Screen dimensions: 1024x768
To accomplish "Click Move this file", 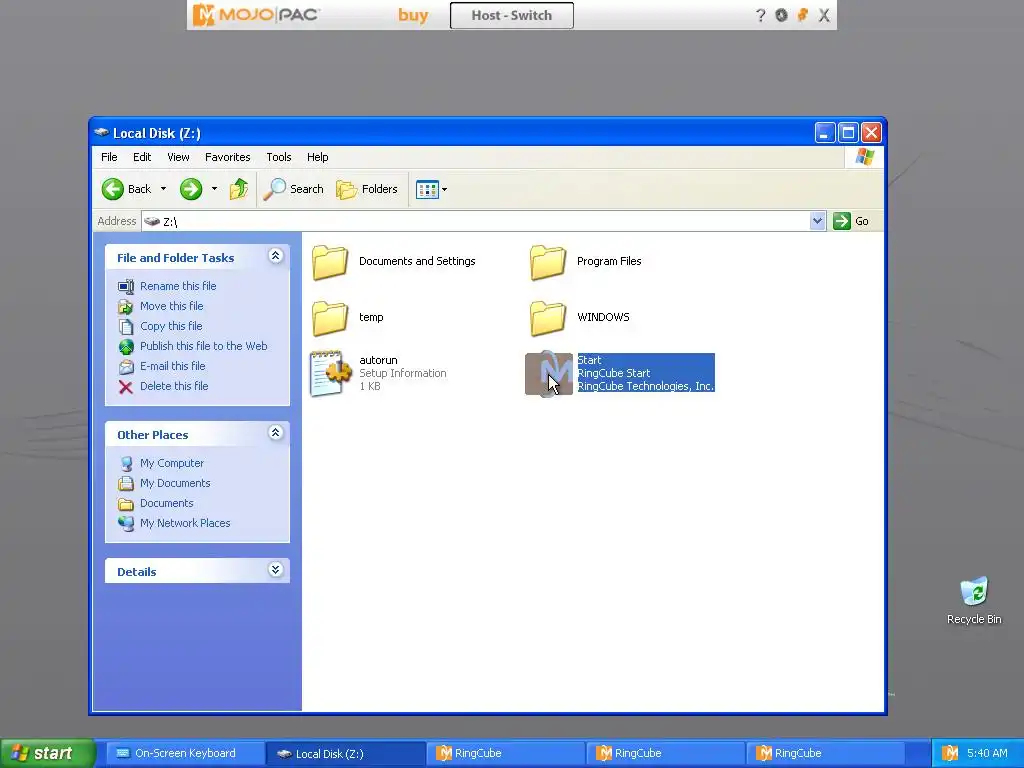I will (x=171, y=306).
